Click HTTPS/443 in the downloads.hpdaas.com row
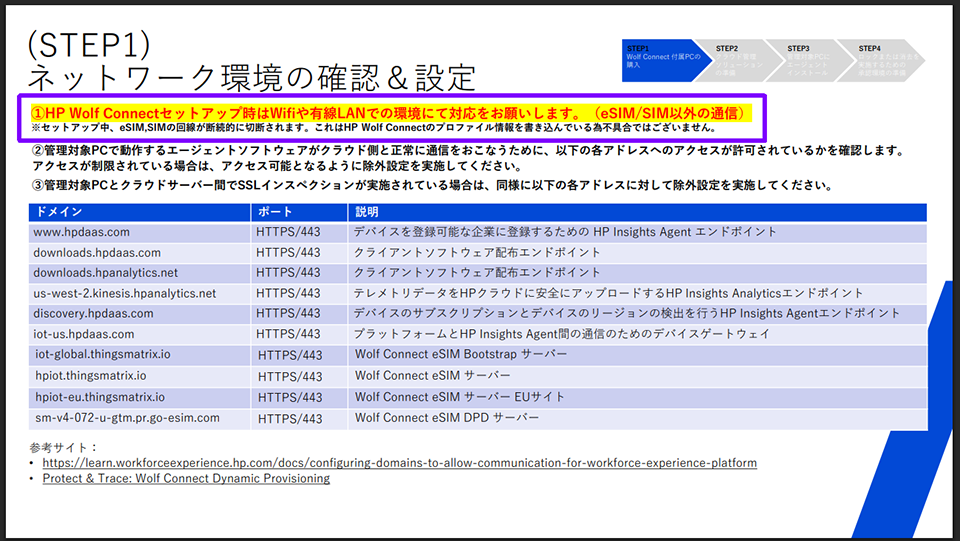The width and height of the screenshot is (960, 541). coord(288,252)
